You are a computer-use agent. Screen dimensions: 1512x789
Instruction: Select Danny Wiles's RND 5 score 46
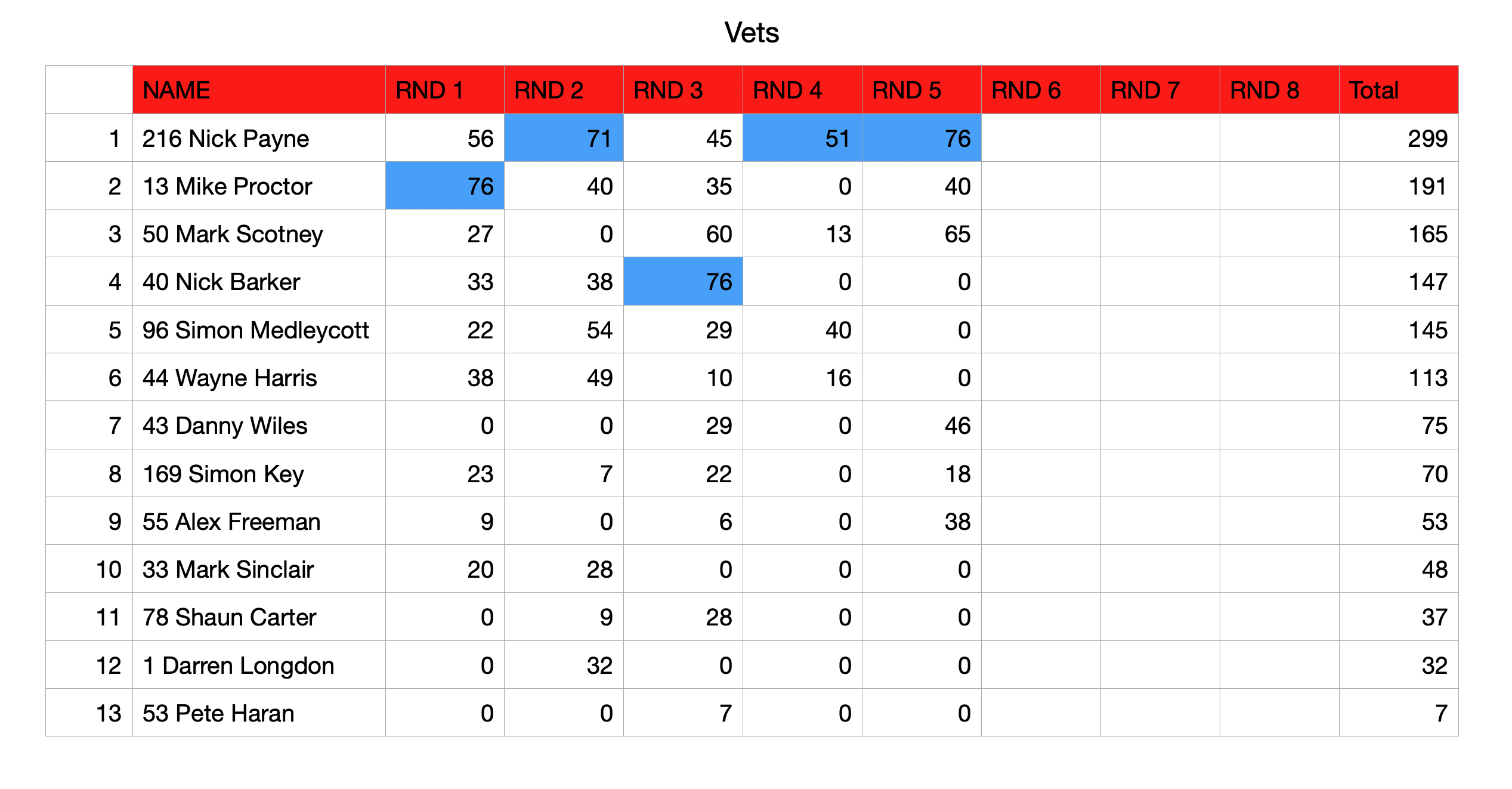click(922, 425)
